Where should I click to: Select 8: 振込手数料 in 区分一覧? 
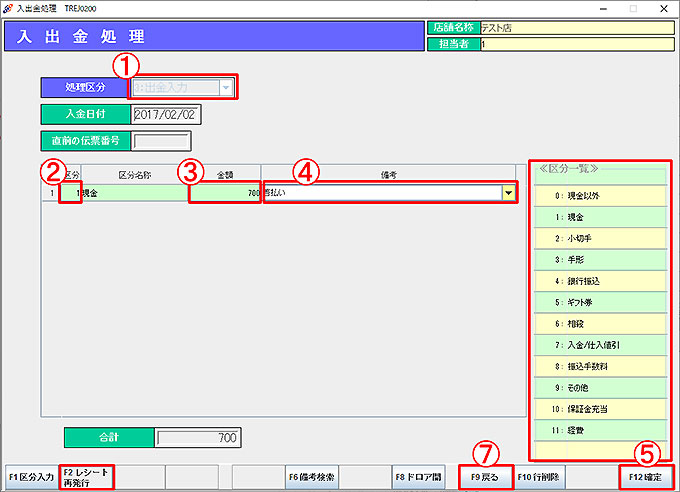(x=600, y=366)
